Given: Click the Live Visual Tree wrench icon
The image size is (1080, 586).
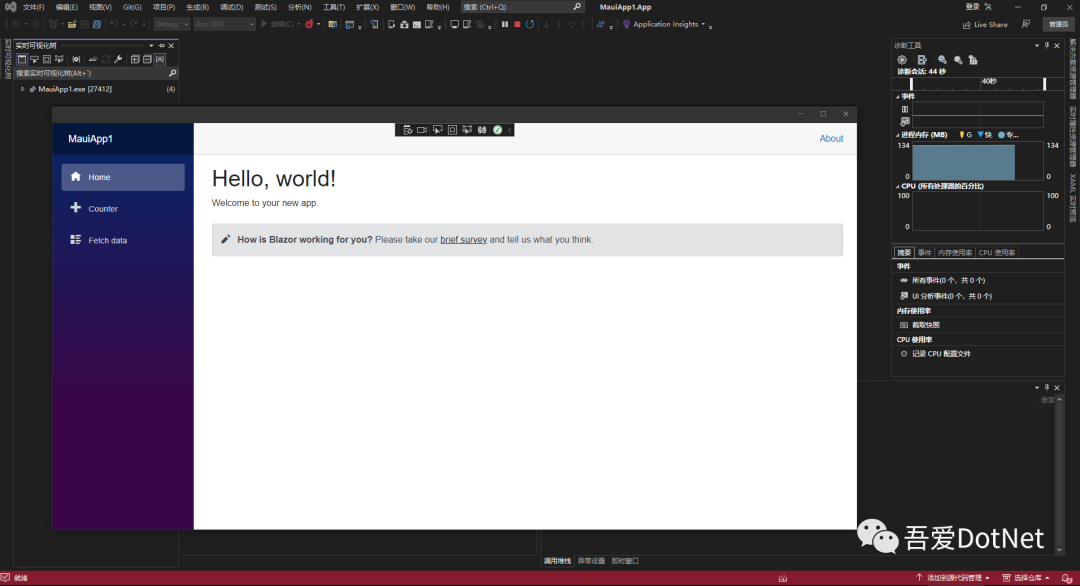Looking at the screenshot, I should coord(118,59).
